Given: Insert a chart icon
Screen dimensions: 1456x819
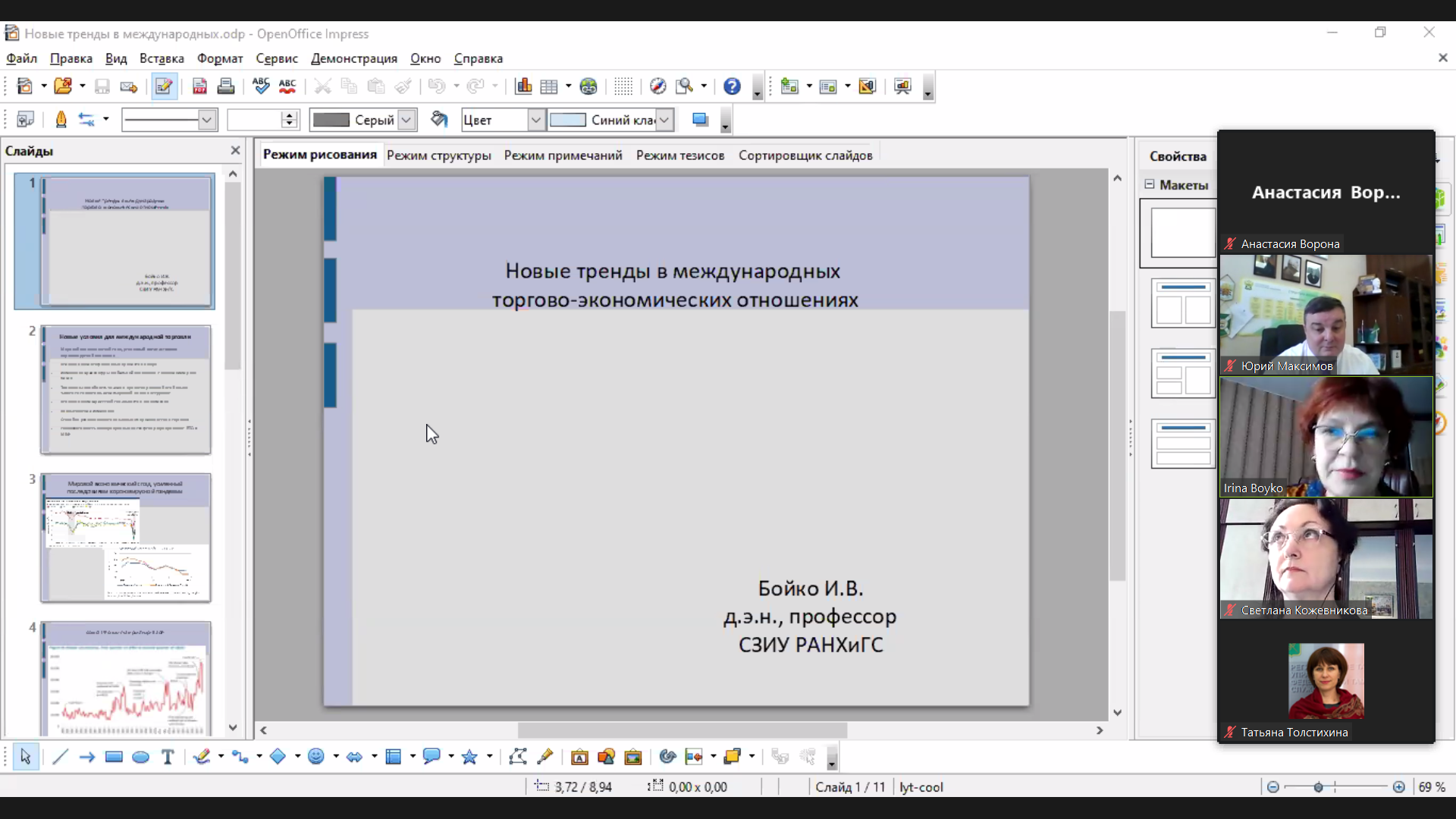Looking at the screenshot, I should point(523,86).
